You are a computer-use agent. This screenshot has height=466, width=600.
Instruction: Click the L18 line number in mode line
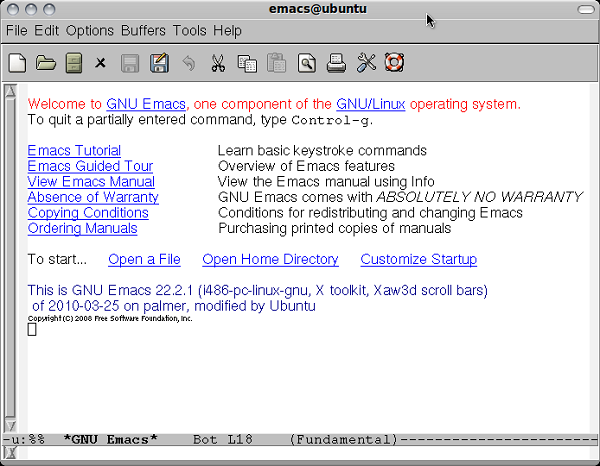point(240,440)
